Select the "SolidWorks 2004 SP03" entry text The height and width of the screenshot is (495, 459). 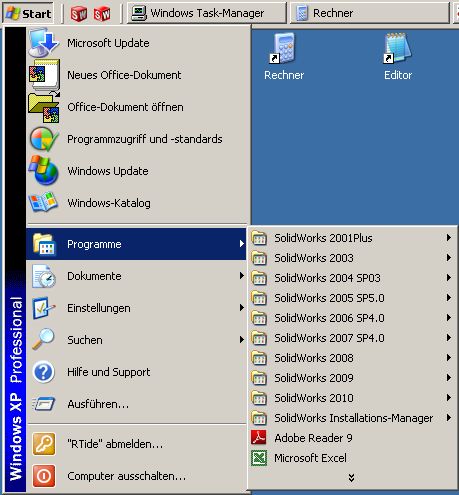coord(327,278)
